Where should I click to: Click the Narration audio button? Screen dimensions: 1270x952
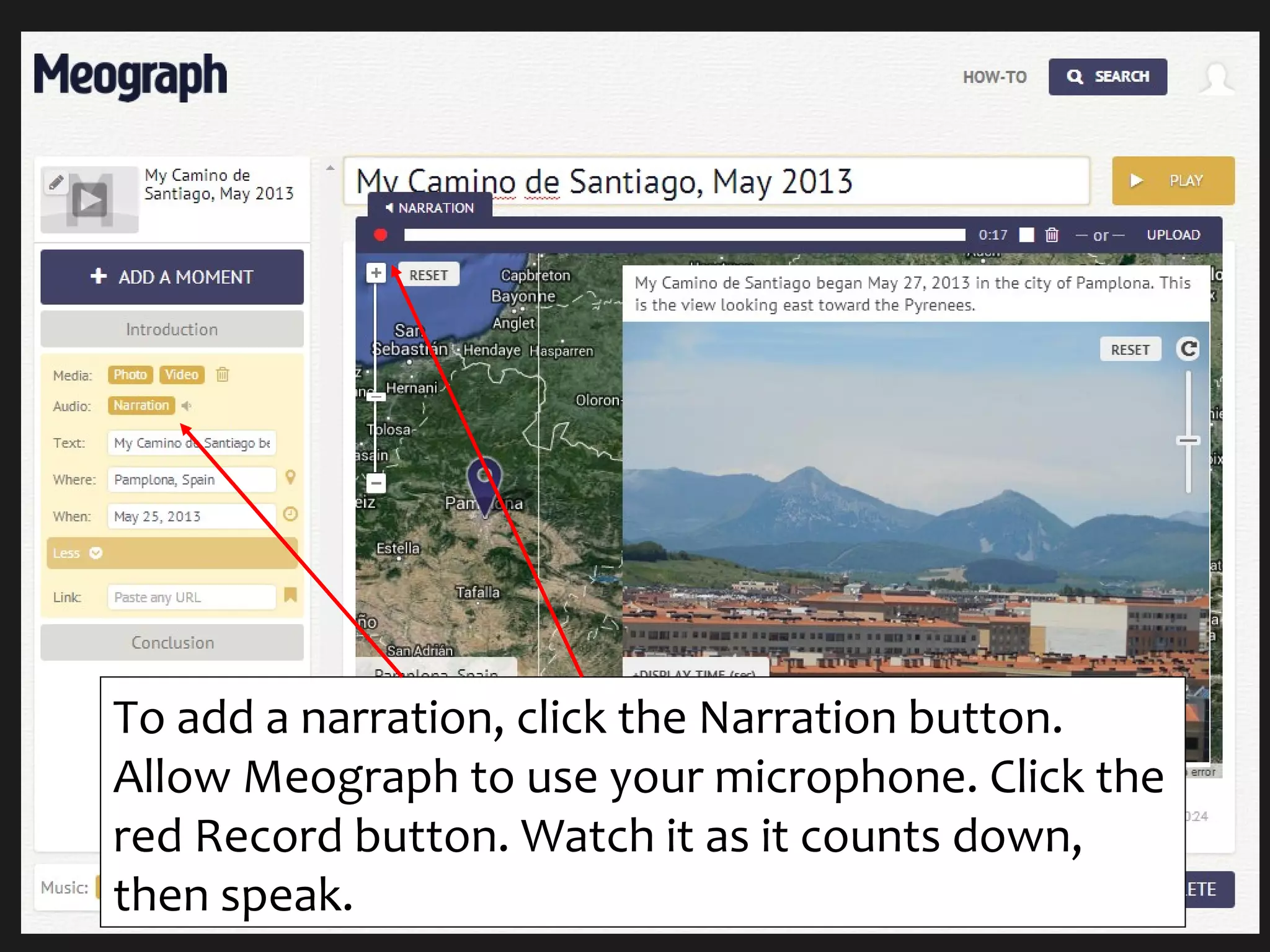(x=141, y=405)
